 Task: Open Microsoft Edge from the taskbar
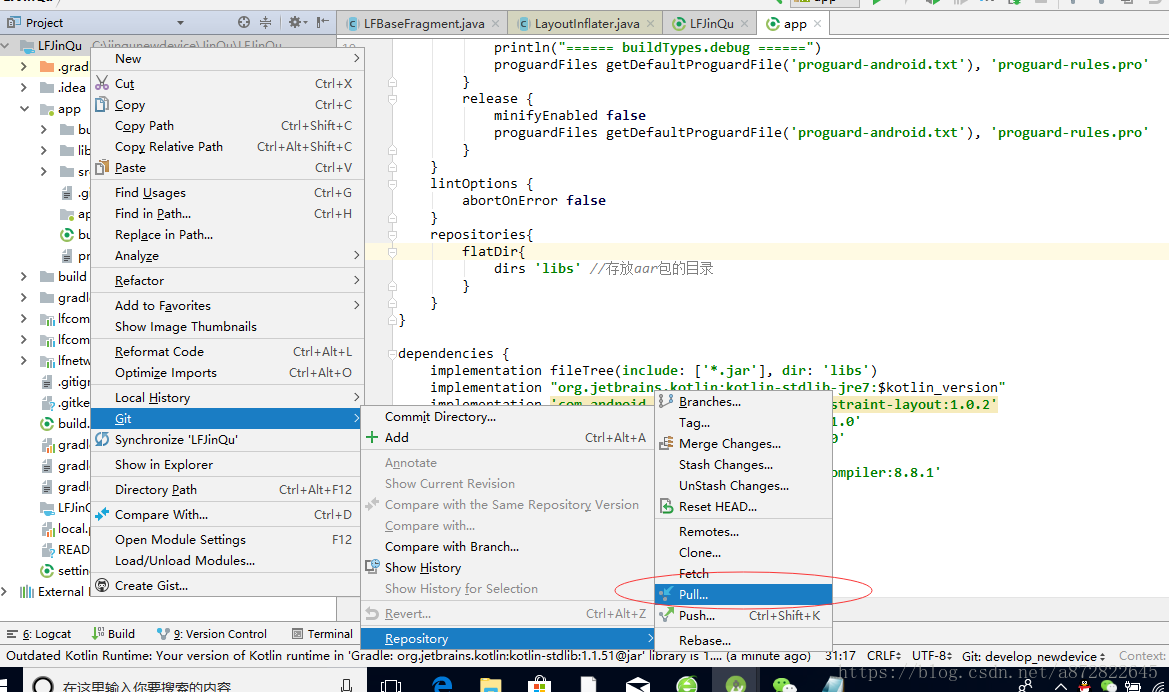(443, 684)
